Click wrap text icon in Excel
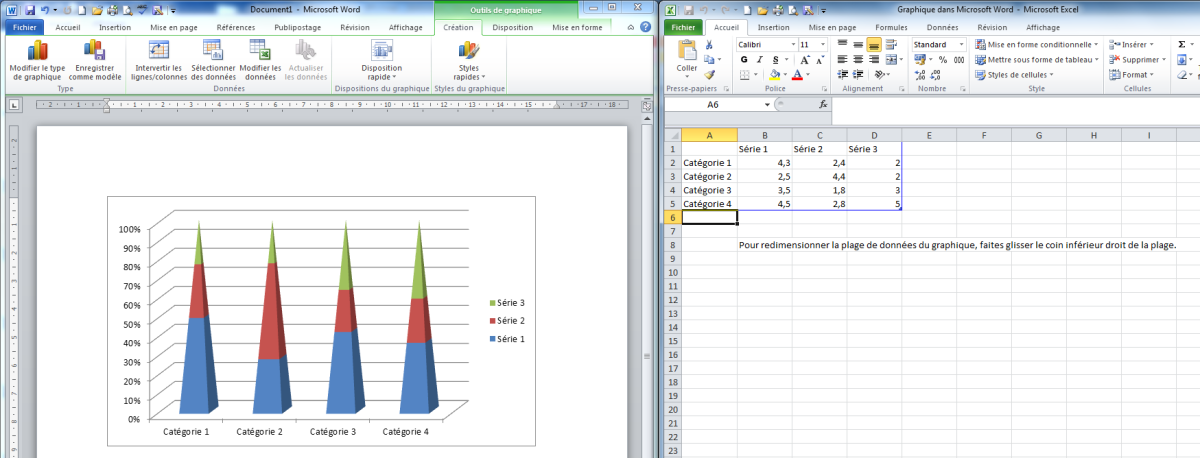 coord(891,44)
